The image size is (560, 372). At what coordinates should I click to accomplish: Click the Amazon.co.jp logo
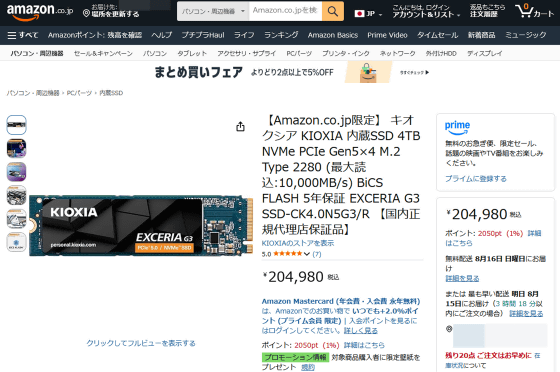tap(40, 12)
